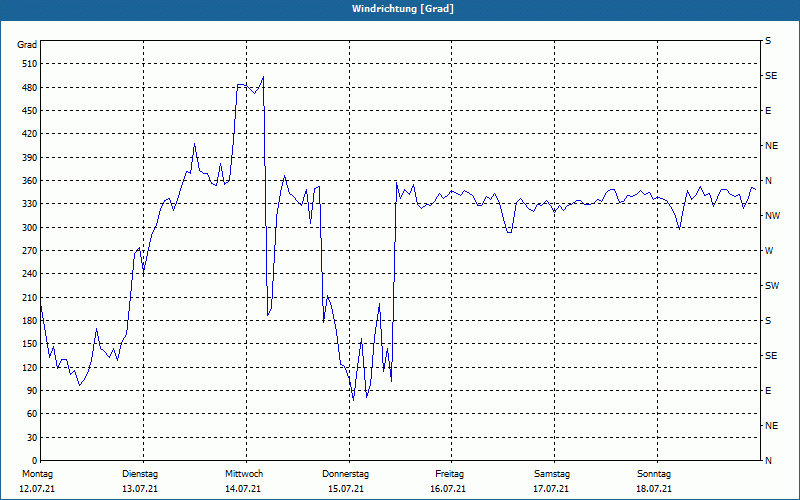
Task: Click compass label 'E' level with 90
Action: pos(768,391)
